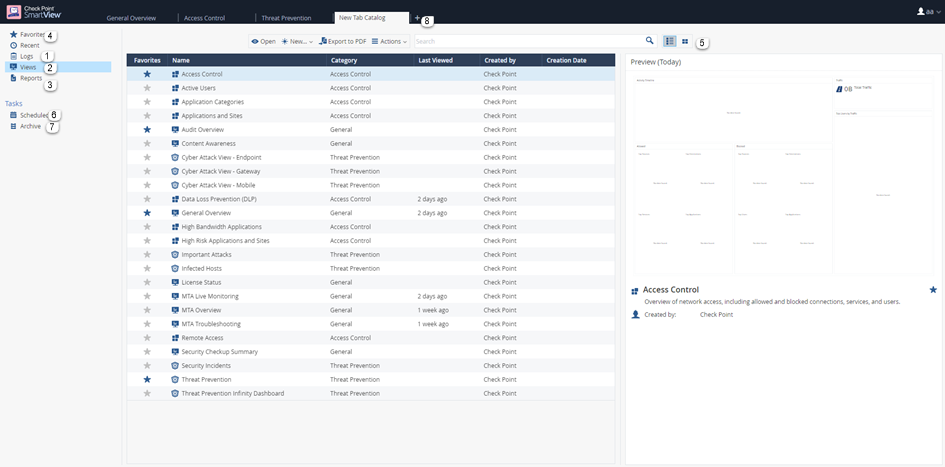Toggle favorite star in preview panel
This screenshot has width=945, height=467.
click(x=934, y=290)
